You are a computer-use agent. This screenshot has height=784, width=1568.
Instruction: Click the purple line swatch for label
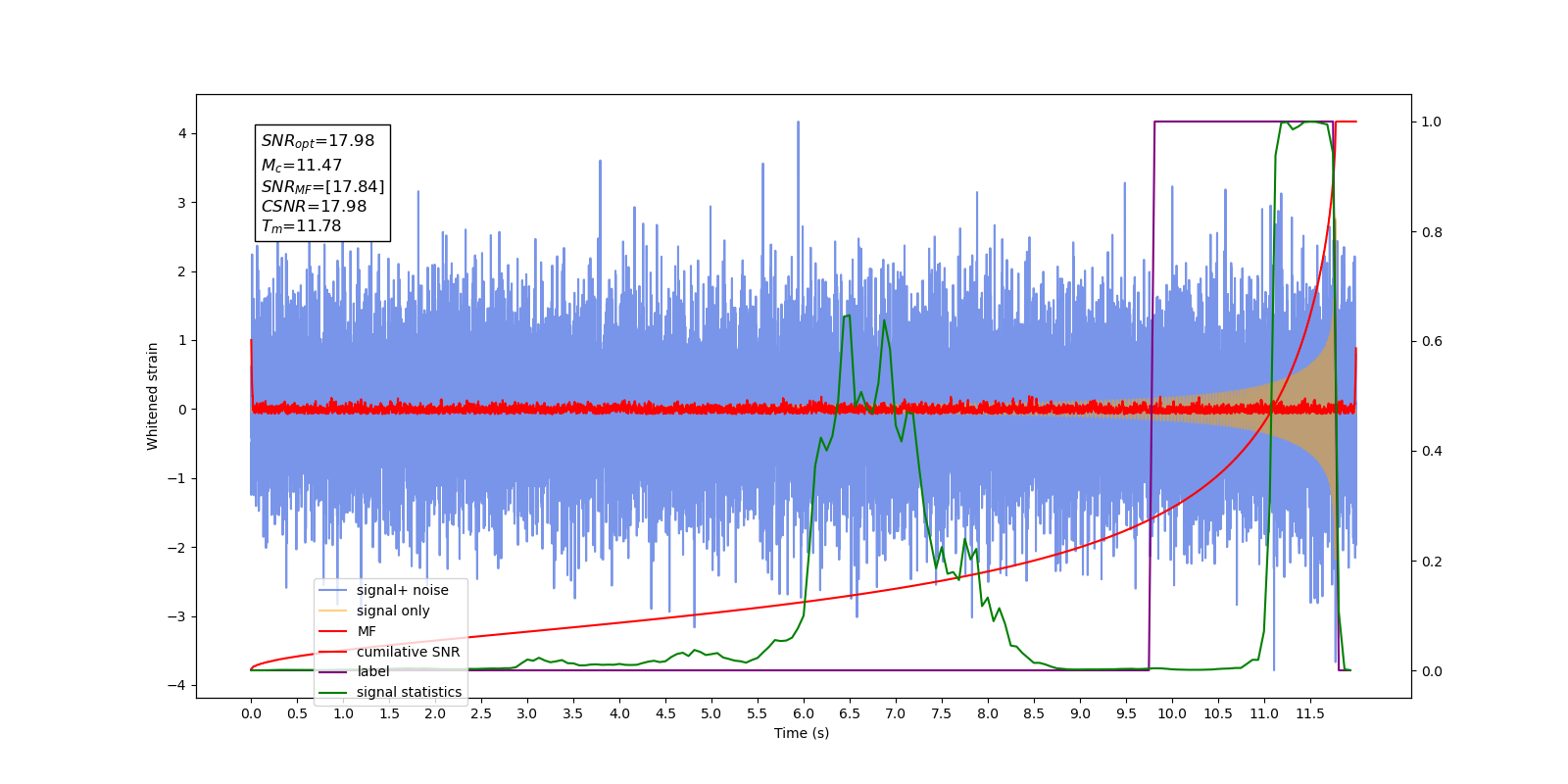click(333, 671)
